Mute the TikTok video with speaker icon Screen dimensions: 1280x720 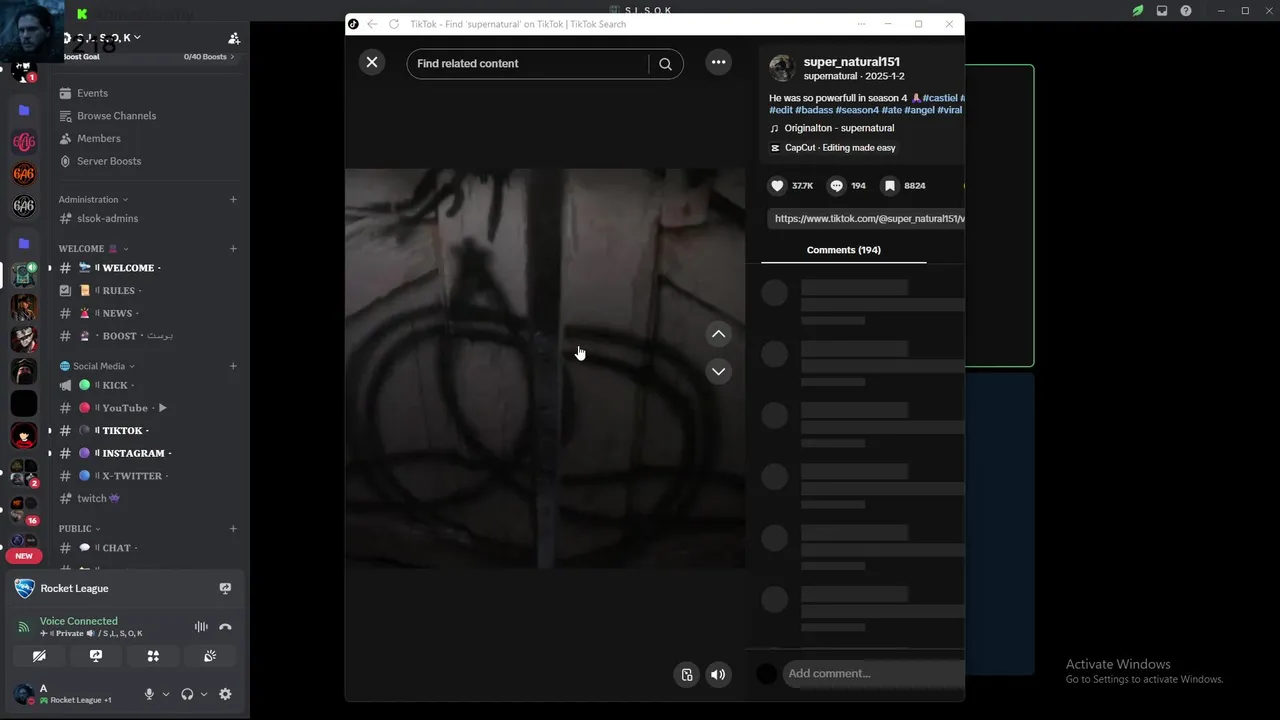(718, 674)
